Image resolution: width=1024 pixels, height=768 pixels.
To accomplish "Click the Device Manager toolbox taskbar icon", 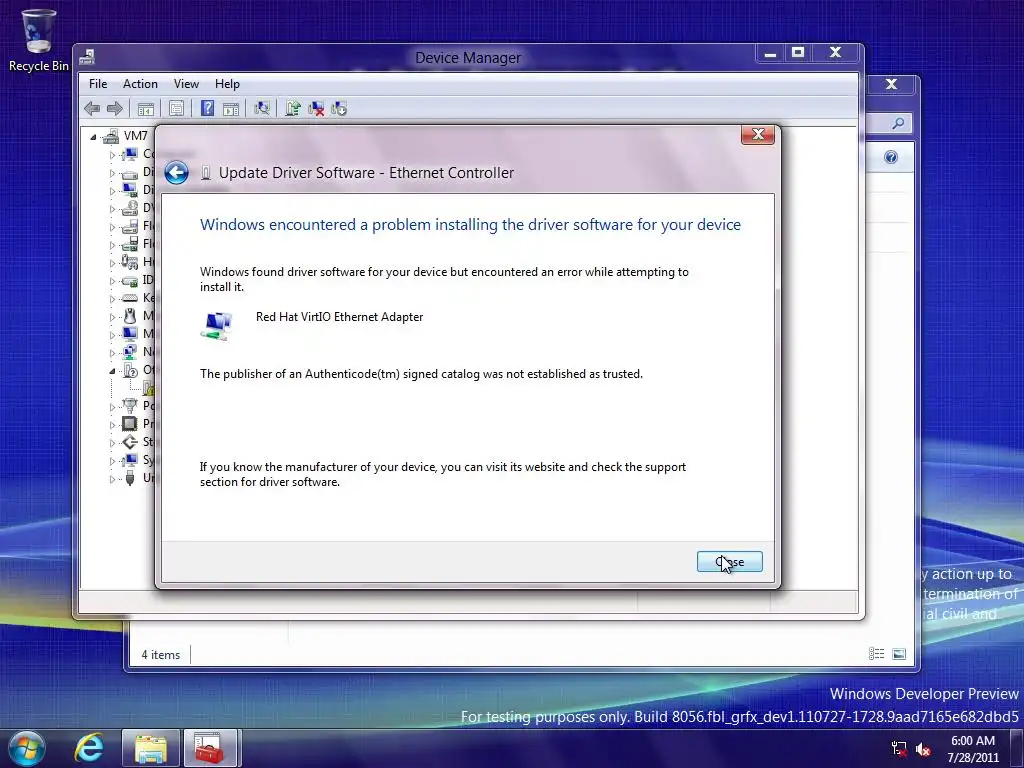I will [210, 748].
